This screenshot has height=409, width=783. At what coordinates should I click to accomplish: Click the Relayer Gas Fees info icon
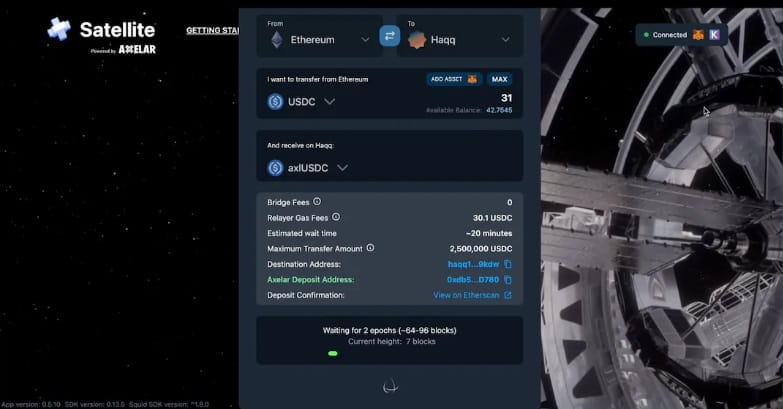336,217
